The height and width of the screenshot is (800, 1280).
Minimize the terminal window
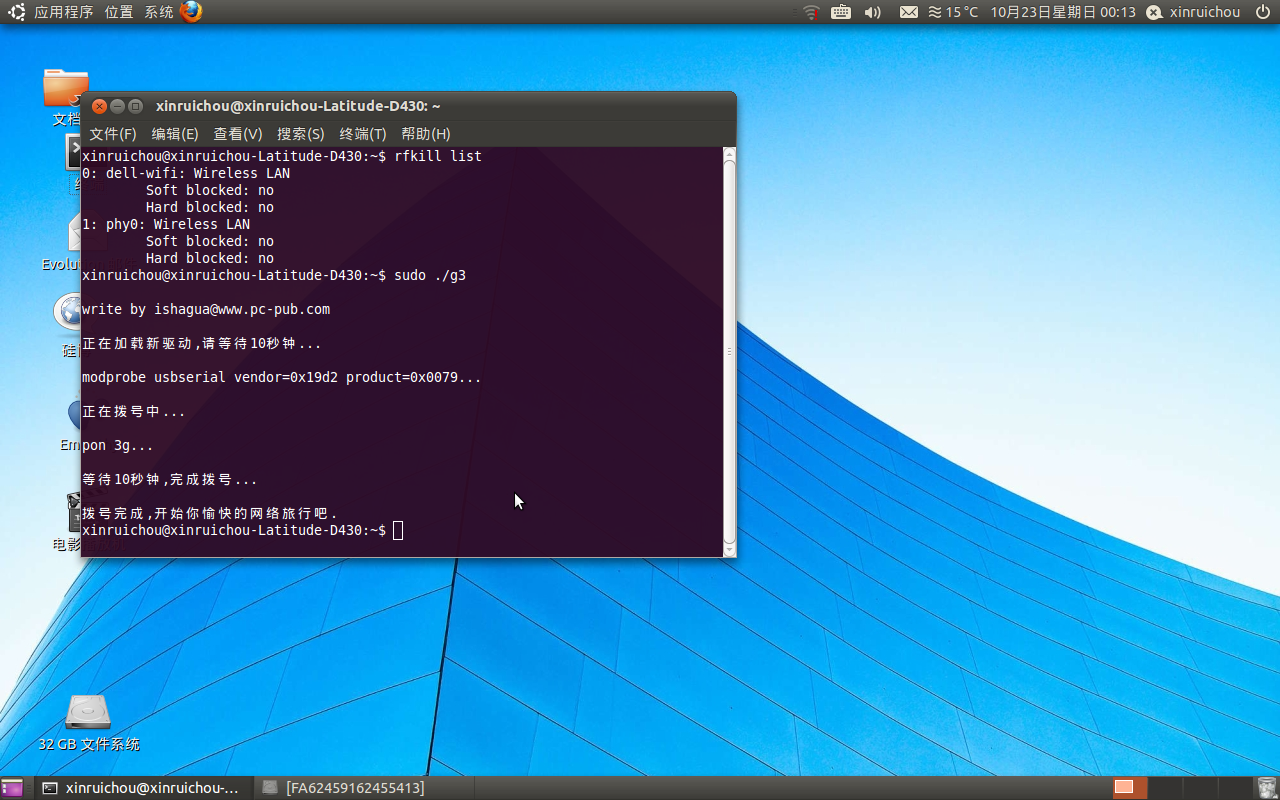[117, 106]
